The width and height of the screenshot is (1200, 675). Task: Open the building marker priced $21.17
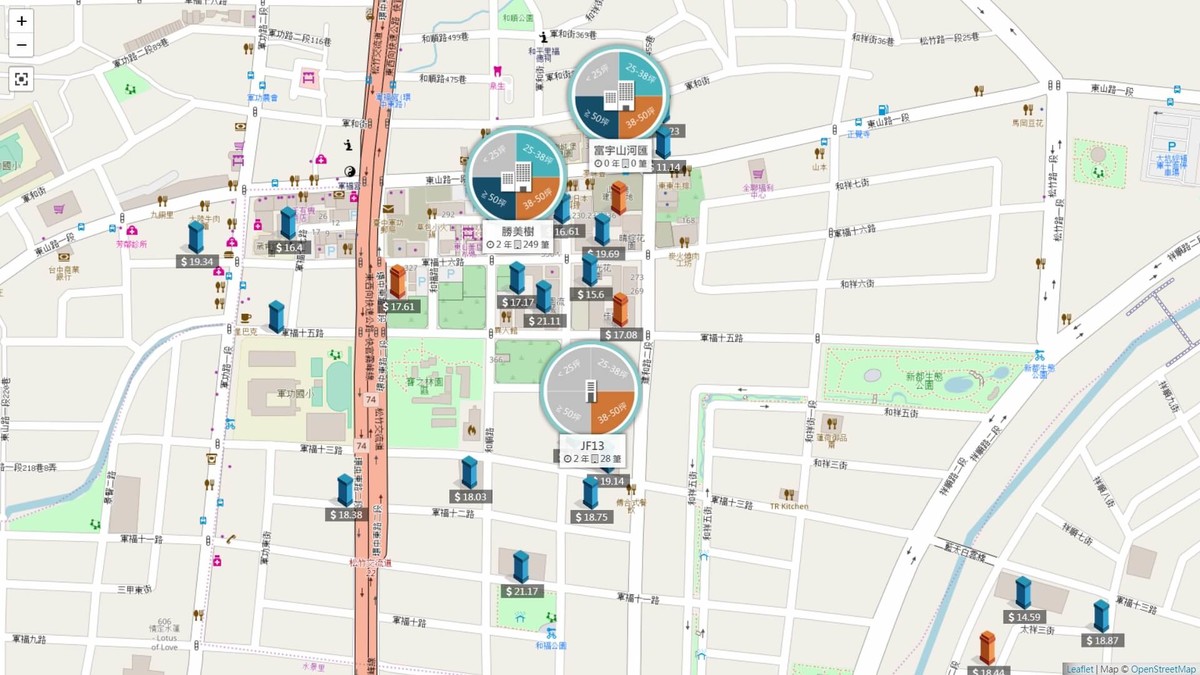coord(521,574)
